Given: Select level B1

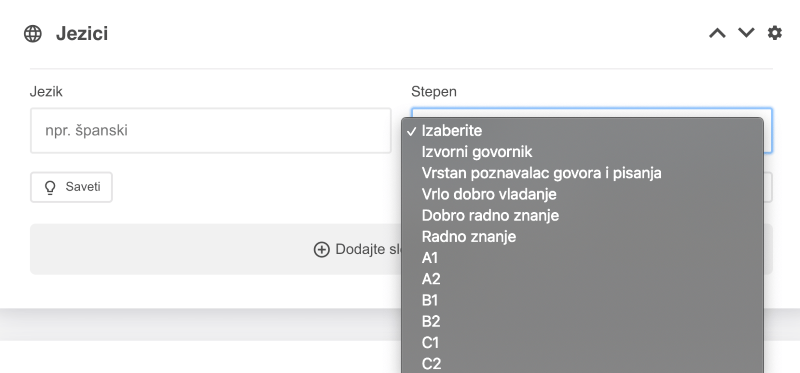Looking at the screenshot, I should pos(582,300).
